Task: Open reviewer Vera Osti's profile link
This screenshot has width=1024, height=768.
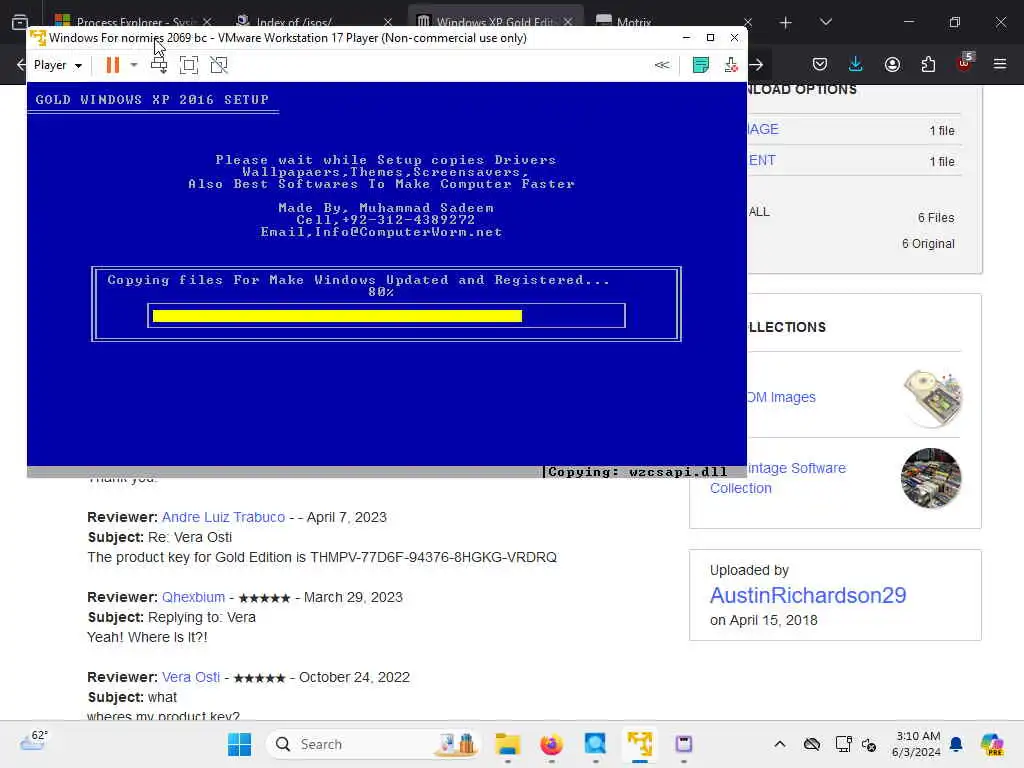Action: [191, 677]
